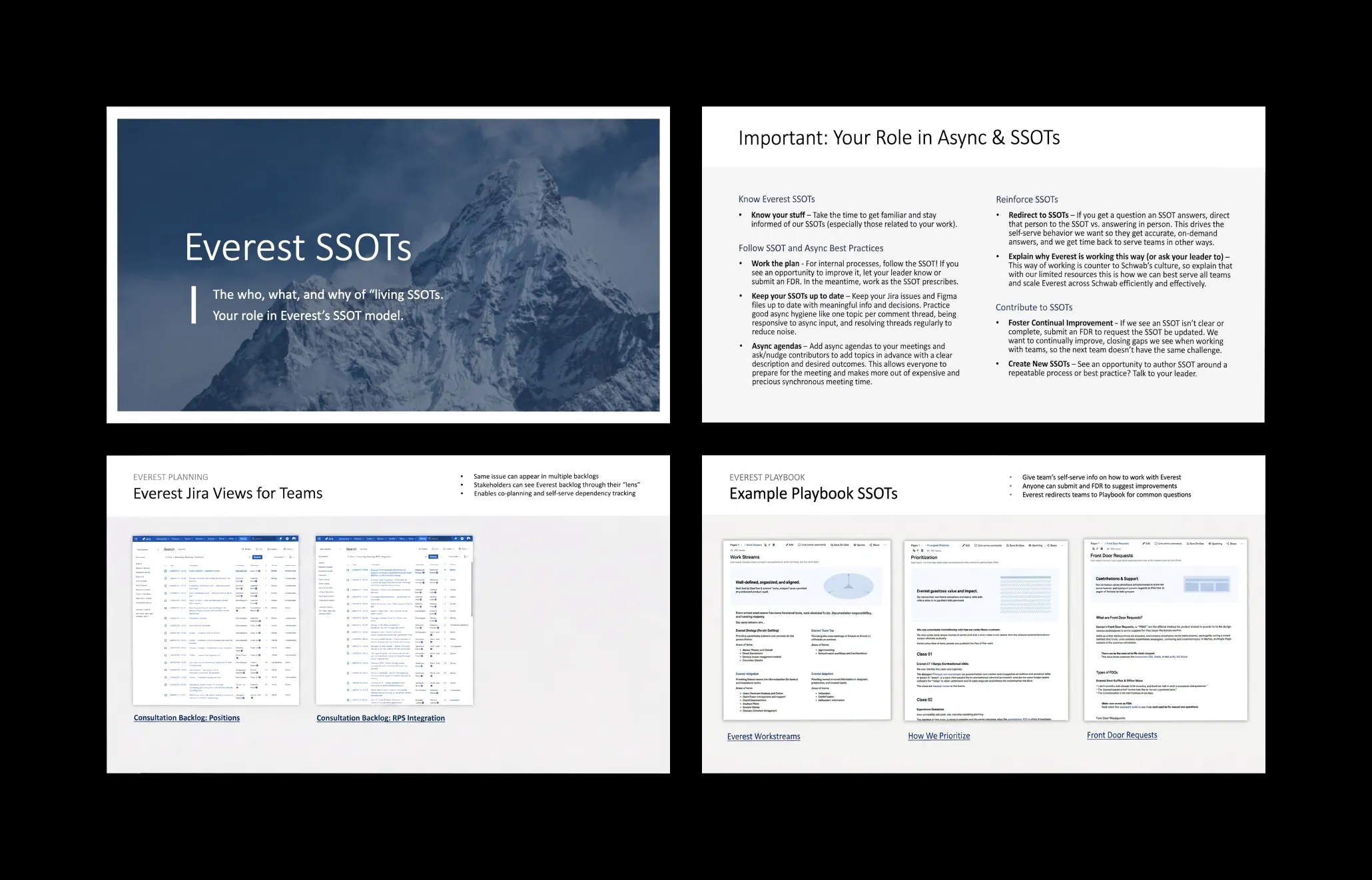
Task: Click the 'Keep your SSOTs up to date' bullet
Action: coord(855,314)
